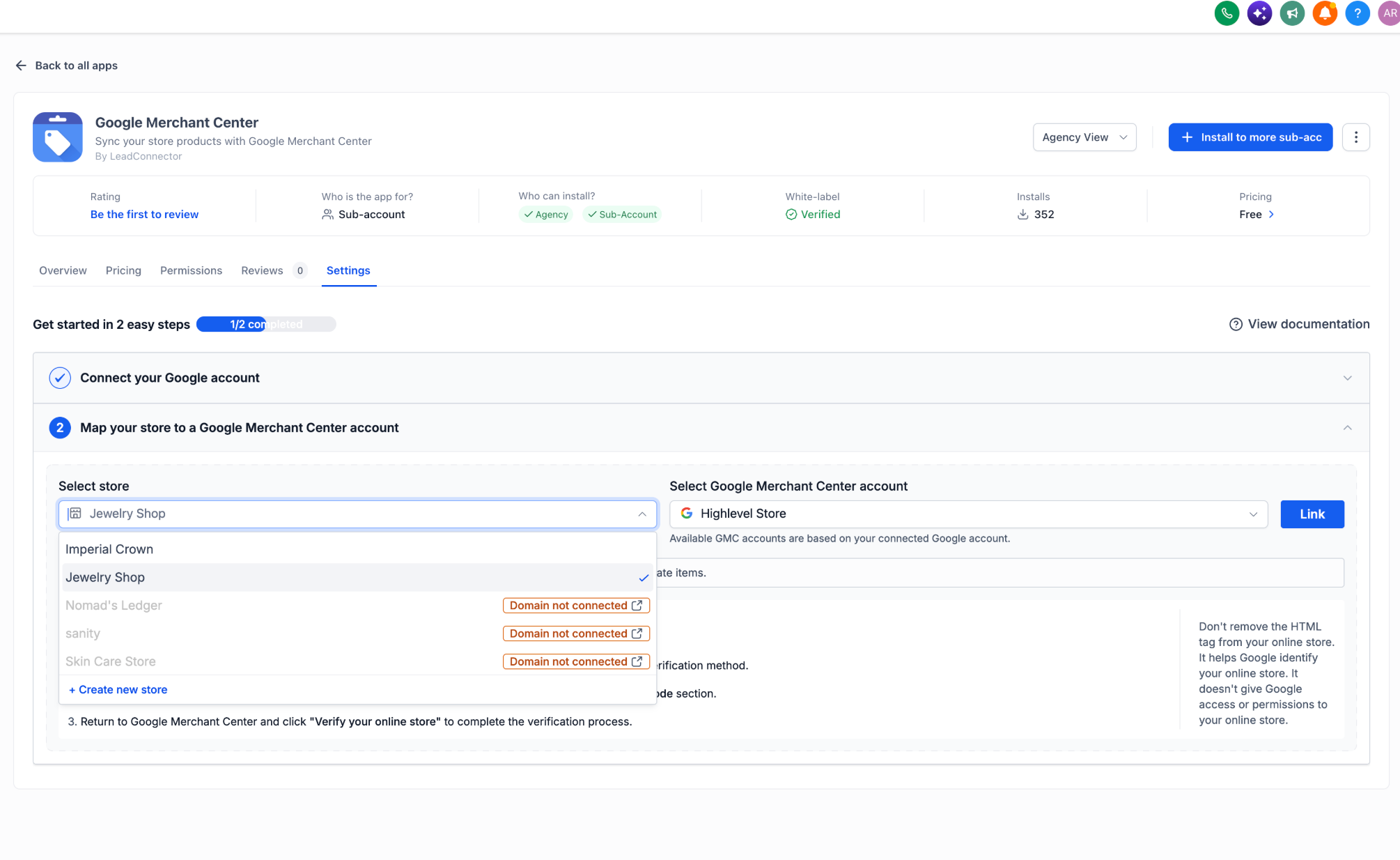This screenshot has height=860, width=1400.
Task: Click the completed checkmark on Connect Google account
Action: tap(60, 378)
